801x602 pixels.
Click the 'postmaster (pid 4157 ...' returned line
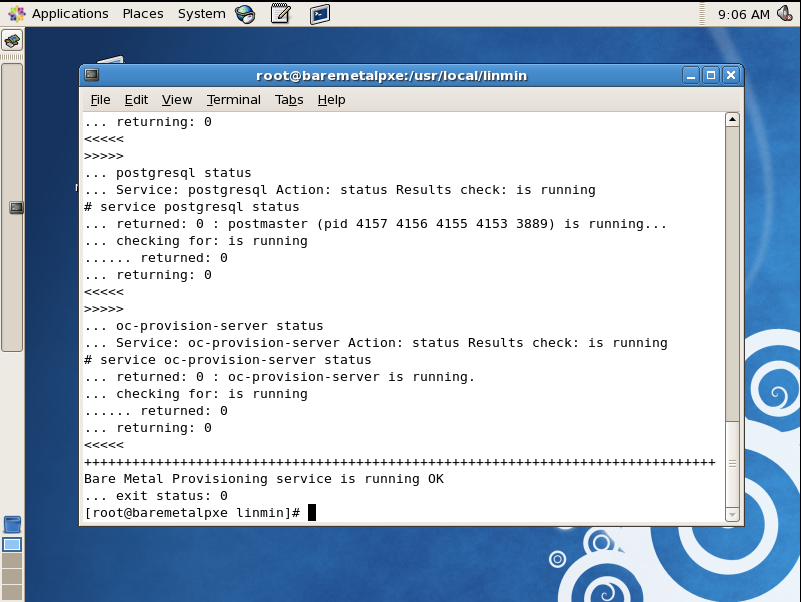click(375, 224)
